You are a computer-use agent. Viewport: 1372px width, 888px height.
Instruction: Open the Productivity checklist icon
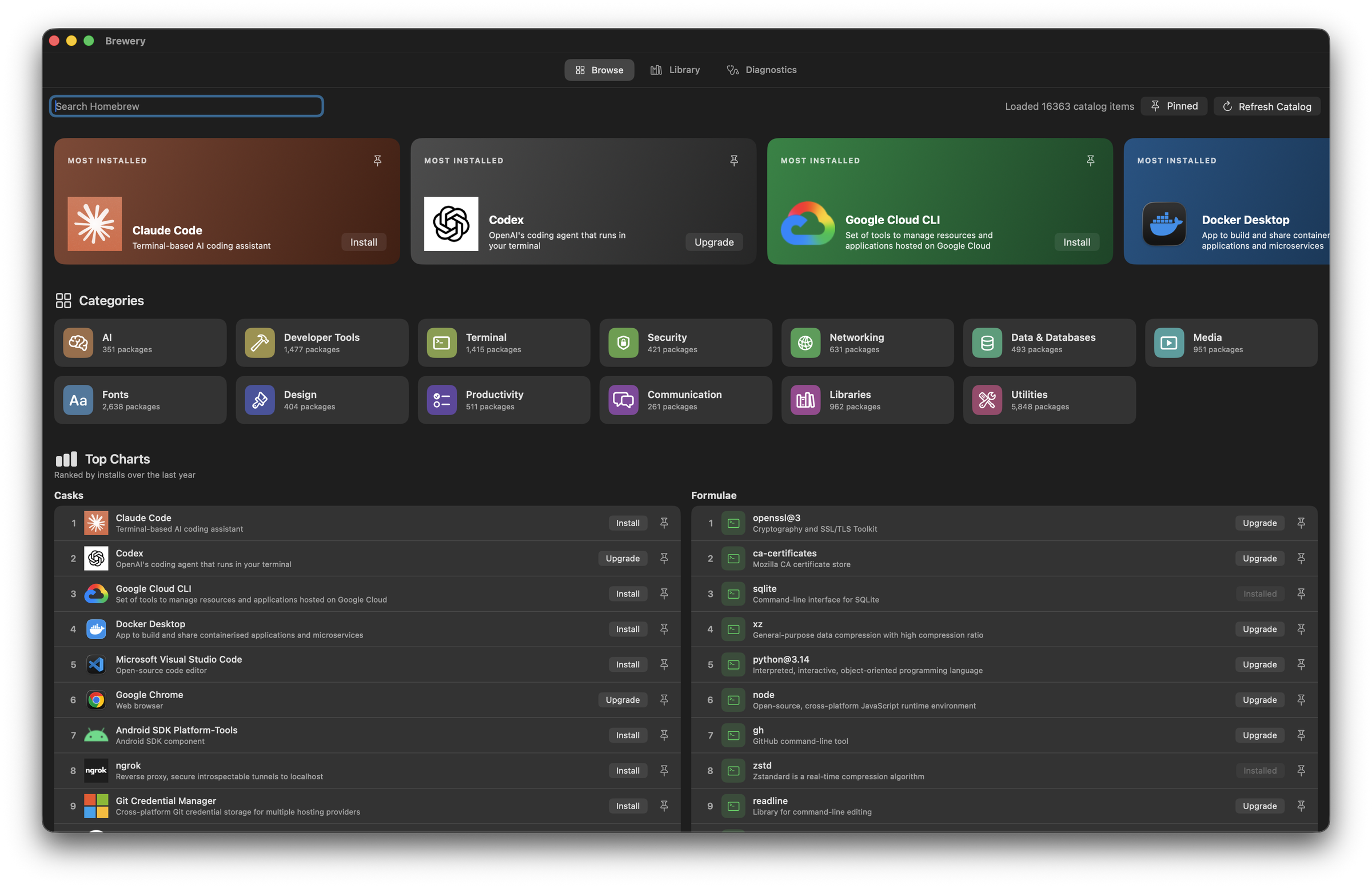441,400
